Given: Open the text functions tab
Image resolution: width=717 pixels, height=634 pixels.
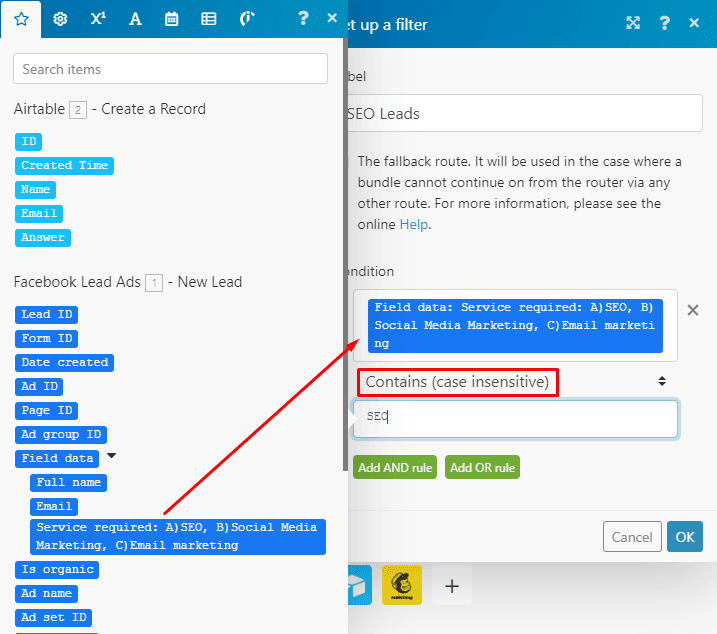Looking at the screenshot, I should (x=135, y=19).
